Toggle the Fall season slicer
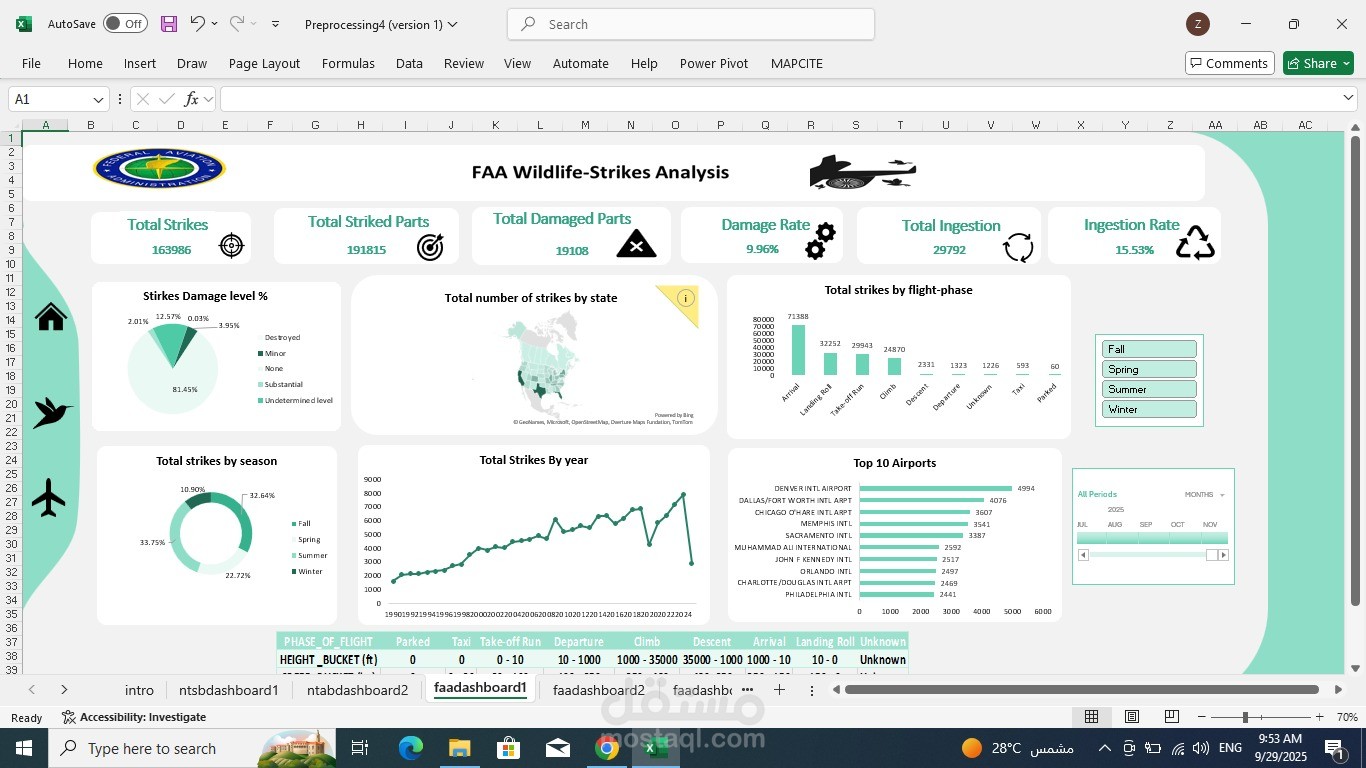Viewport: 1366px width, 768px height. click(x=1149, y=349)
